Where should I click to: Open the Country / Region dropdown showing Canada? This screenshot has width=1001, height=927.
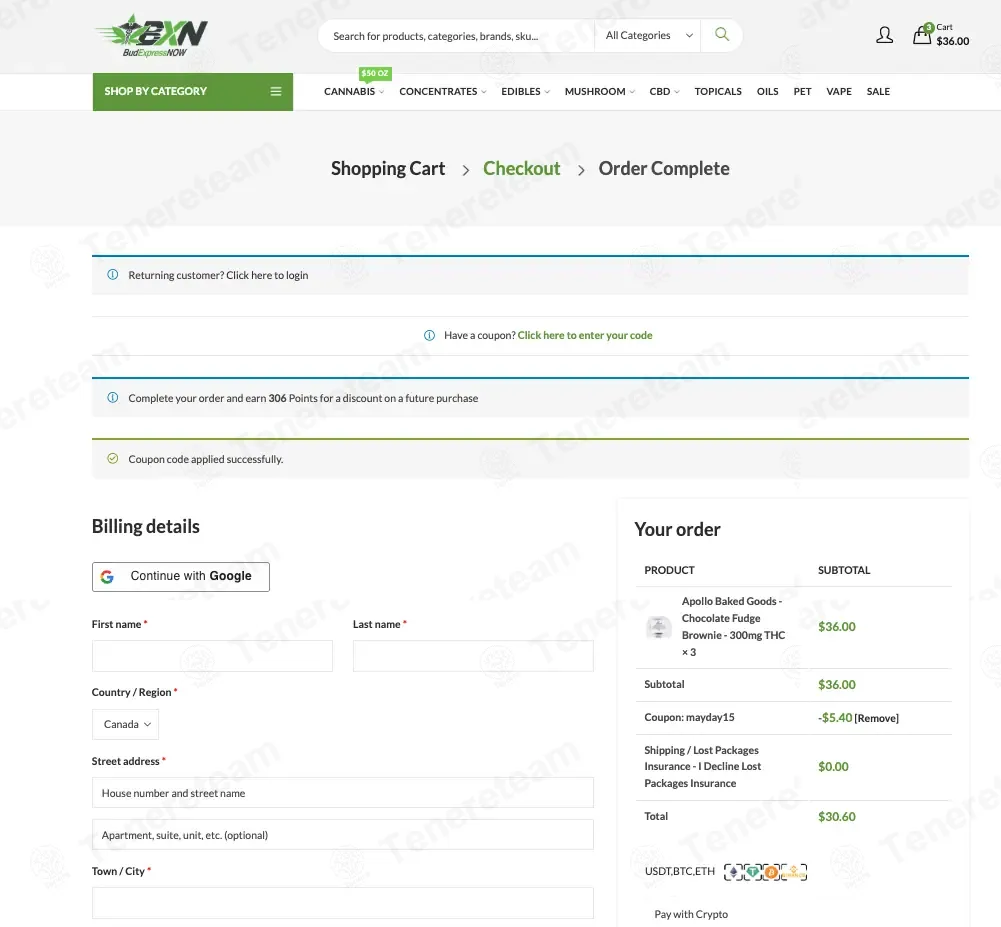(x=125, y=724)
